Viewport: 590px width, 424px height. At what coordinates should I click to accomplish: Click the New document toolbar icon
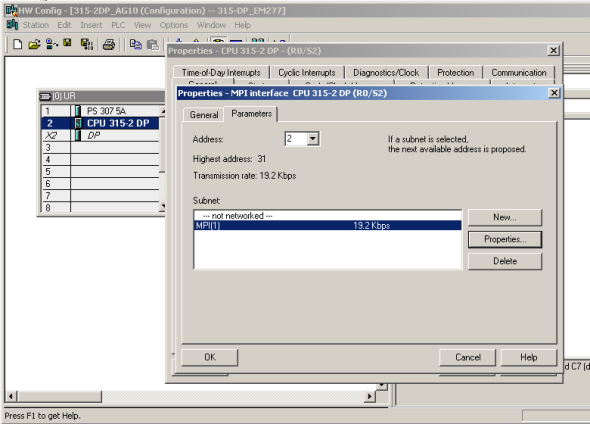point(17,44)
